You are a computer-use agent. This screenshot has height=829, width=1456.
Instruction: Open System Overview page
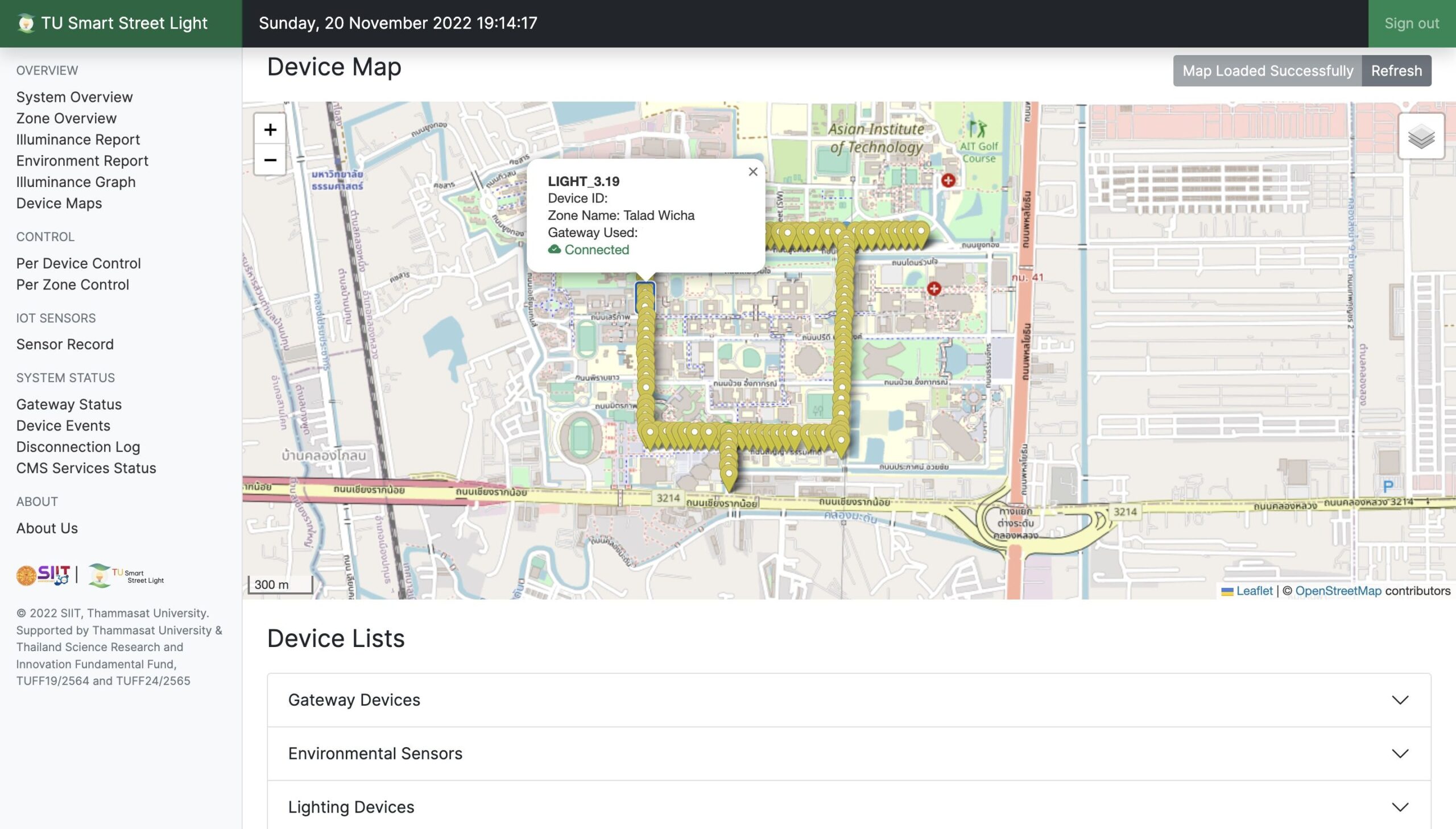point(74,97)
